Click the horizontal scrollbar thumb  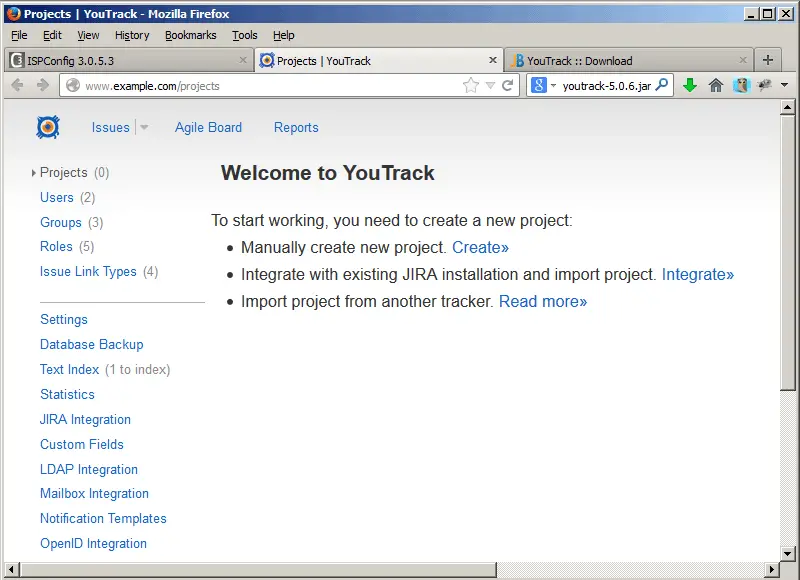tap(258, 569)
